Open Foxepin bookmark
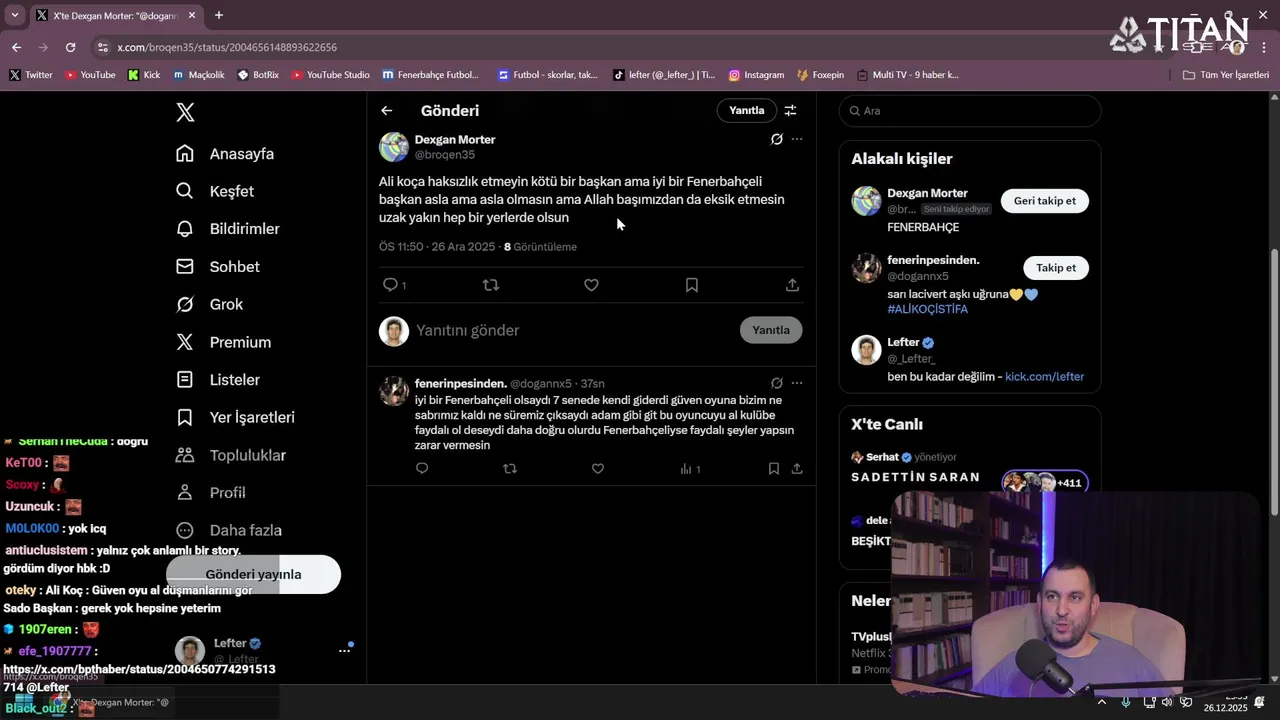 pyautogui.click(x=821, y=75)
